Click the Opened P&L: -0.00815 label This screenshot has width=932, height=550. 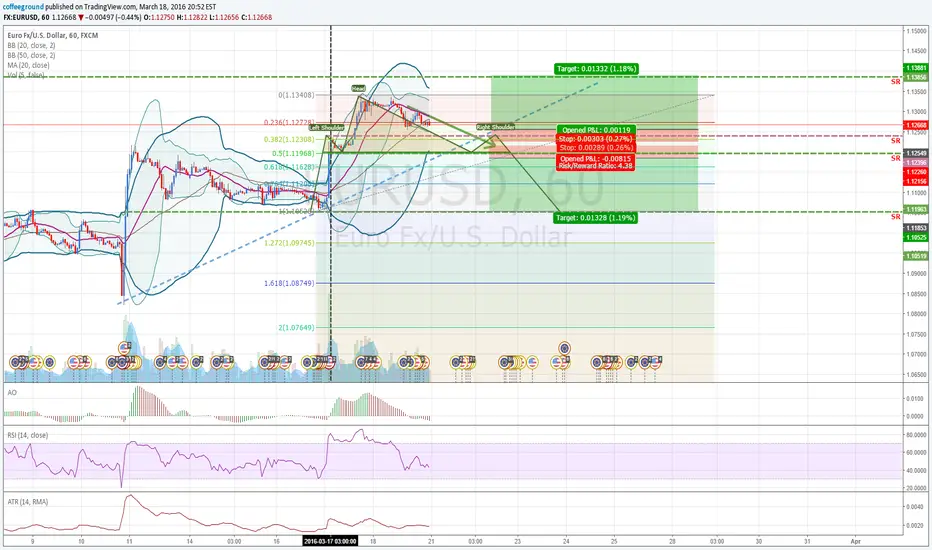[x=596, y=159]
